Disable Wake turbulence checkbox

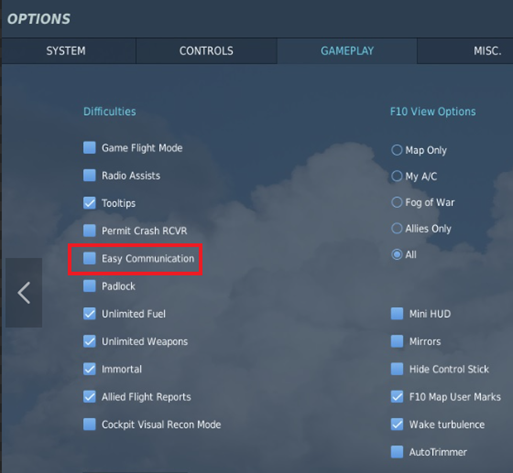point(397,424)
